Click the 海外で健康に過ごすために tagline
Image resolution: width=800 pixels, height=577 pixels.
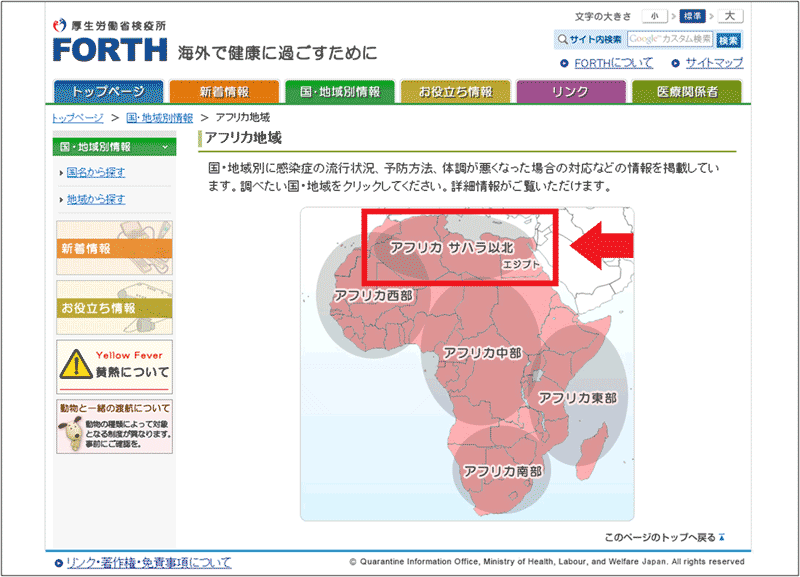click(278, 53)
